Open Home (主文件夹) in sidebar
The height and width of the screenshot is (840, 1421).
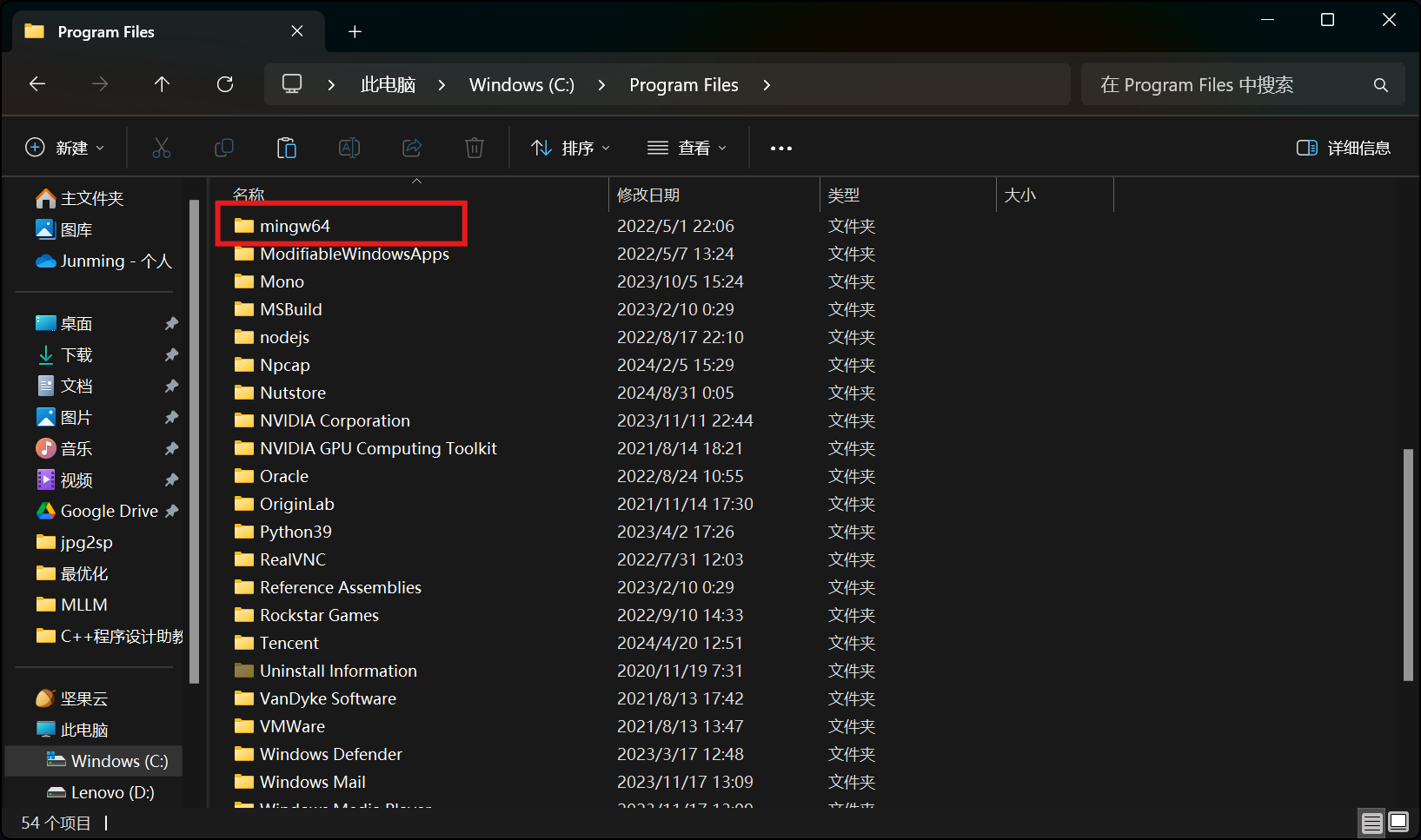click(80, 199)
